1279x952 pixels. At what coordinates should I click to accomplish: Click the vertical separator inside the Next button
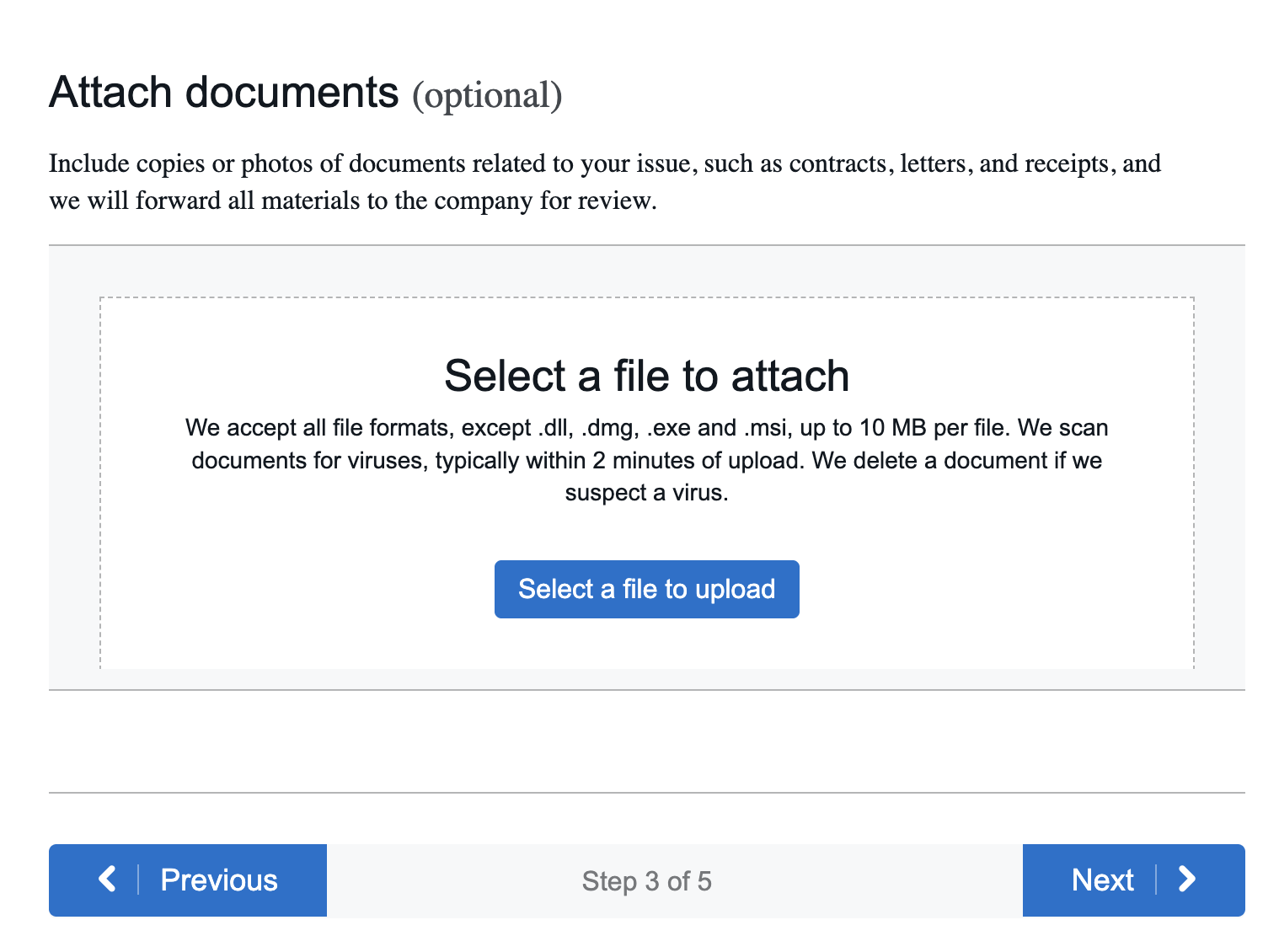(x=1156, y=880)
